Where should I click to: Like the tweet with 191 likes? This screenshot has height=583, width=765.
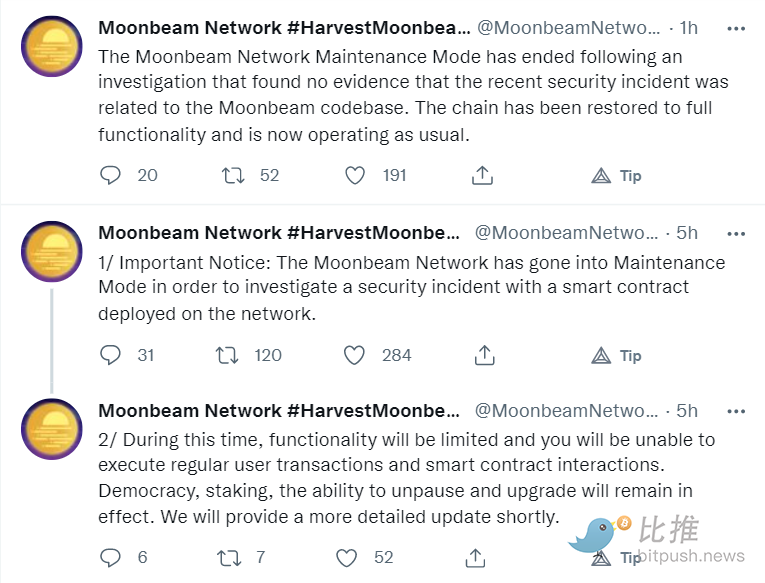click(x=355, y=175)
